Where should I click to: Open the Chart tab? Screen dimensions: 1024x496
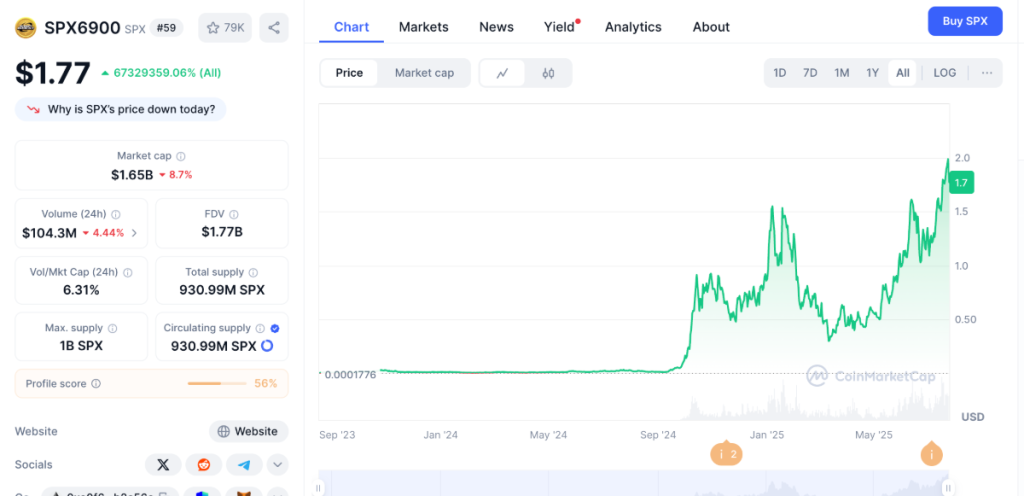(x=351, y=27)
